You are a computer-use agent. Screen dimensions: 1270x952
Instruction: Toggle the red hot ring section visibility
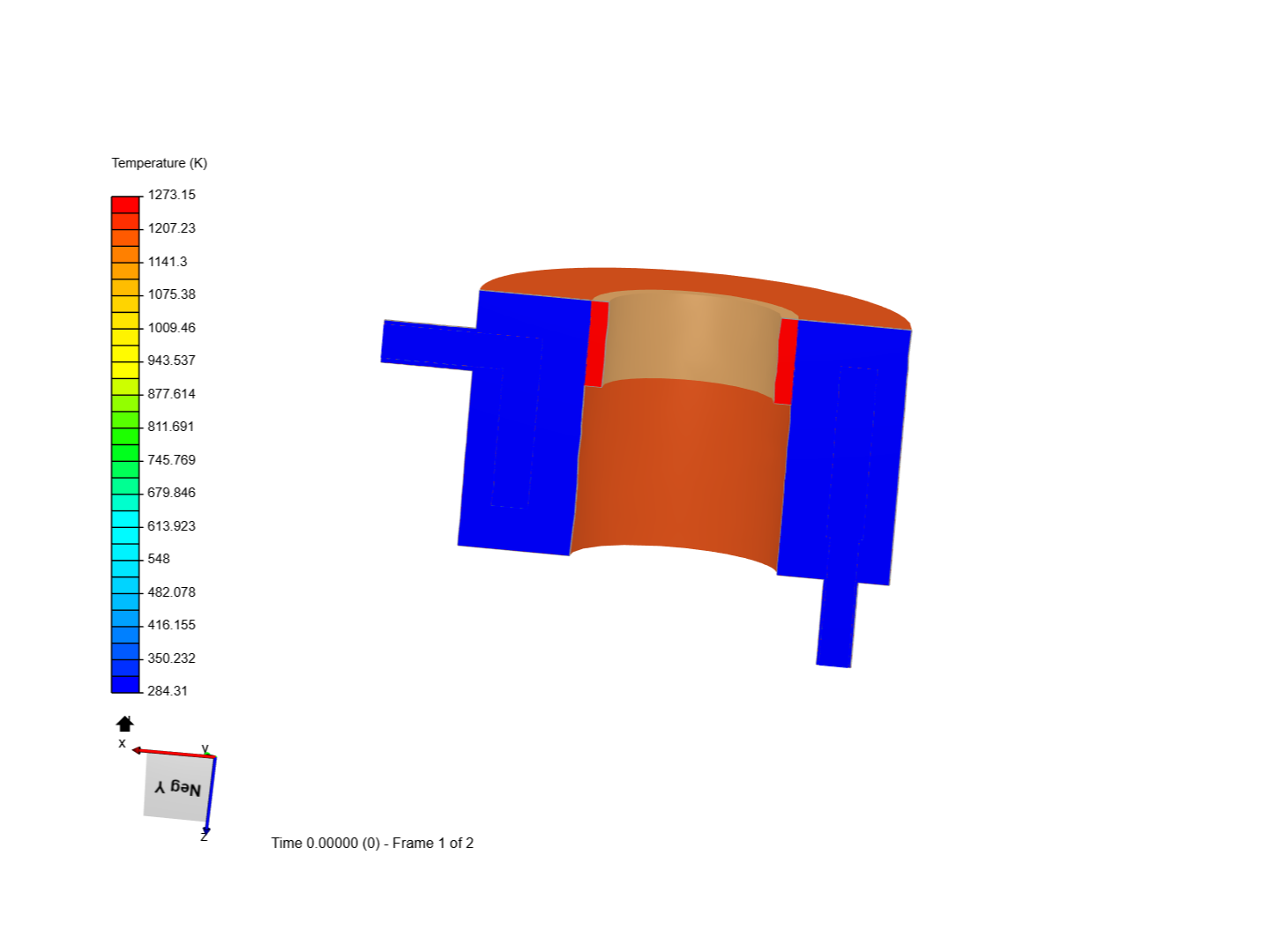coord(596,344)
